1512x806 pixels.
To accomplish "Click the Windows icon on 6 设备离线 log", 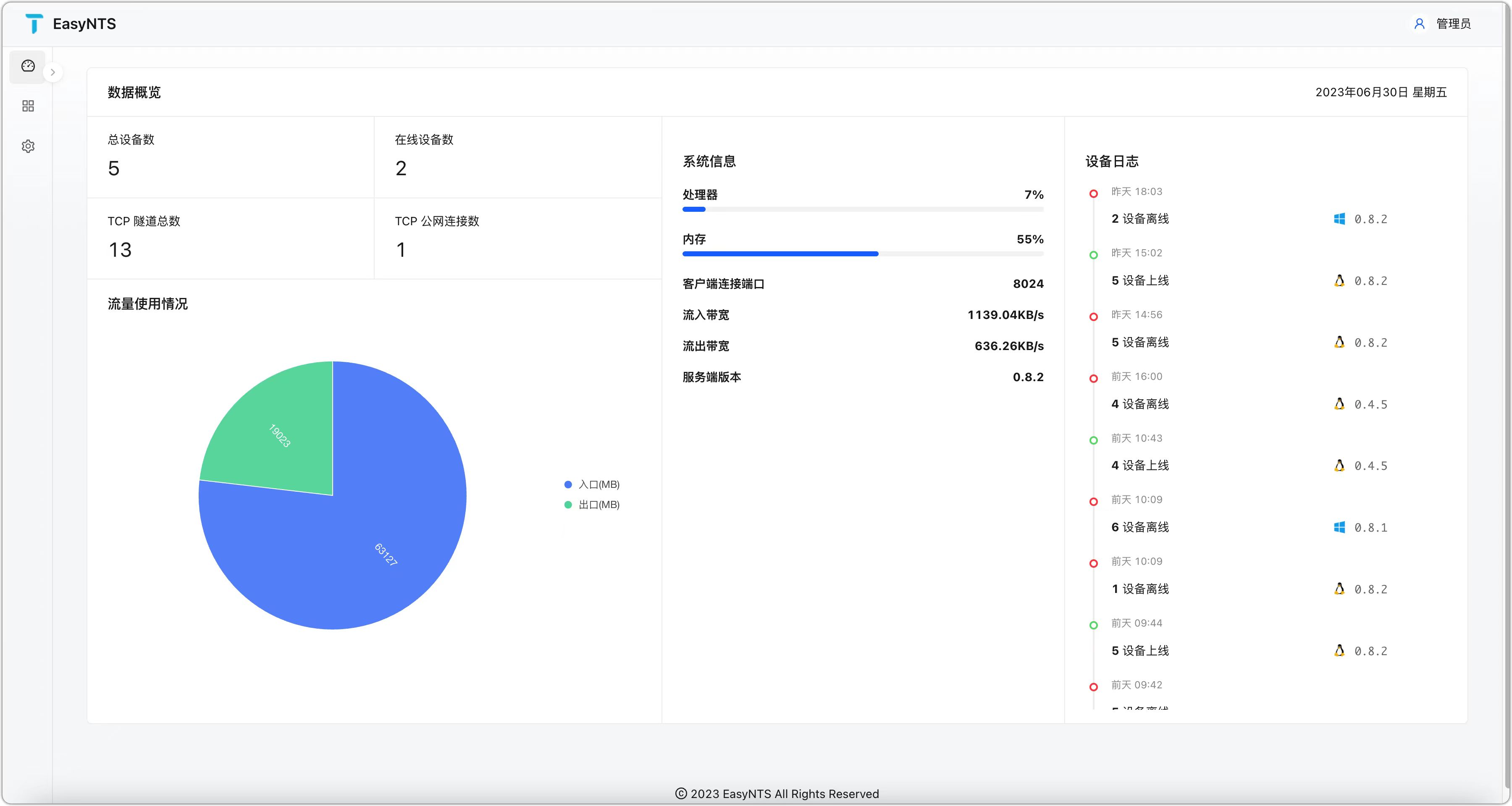I will pyautogui.click(x=1339, y=527).
